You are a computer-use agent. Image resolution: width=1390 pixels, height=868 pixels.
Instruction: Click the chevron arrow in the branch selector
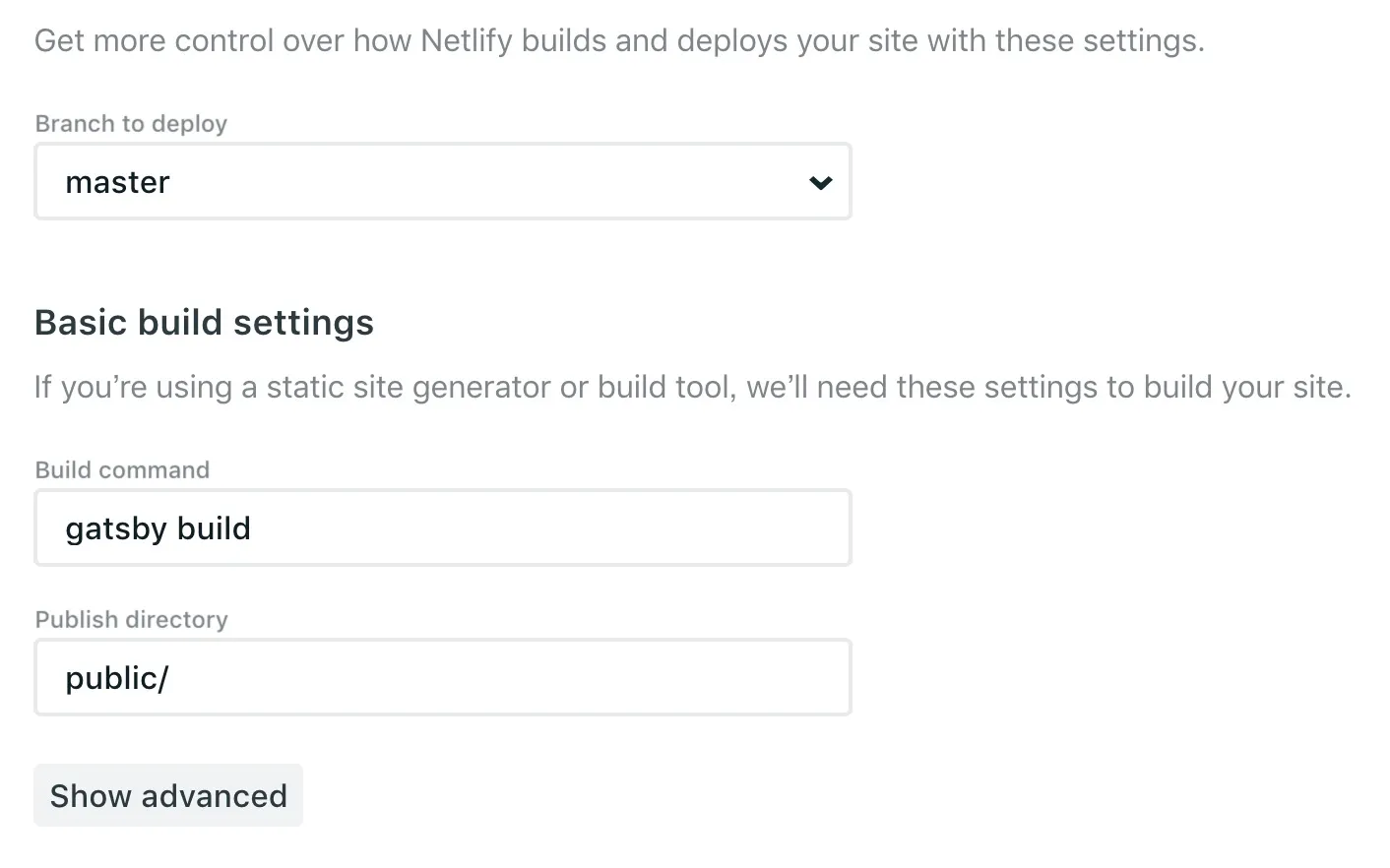[x=820, y=182]
